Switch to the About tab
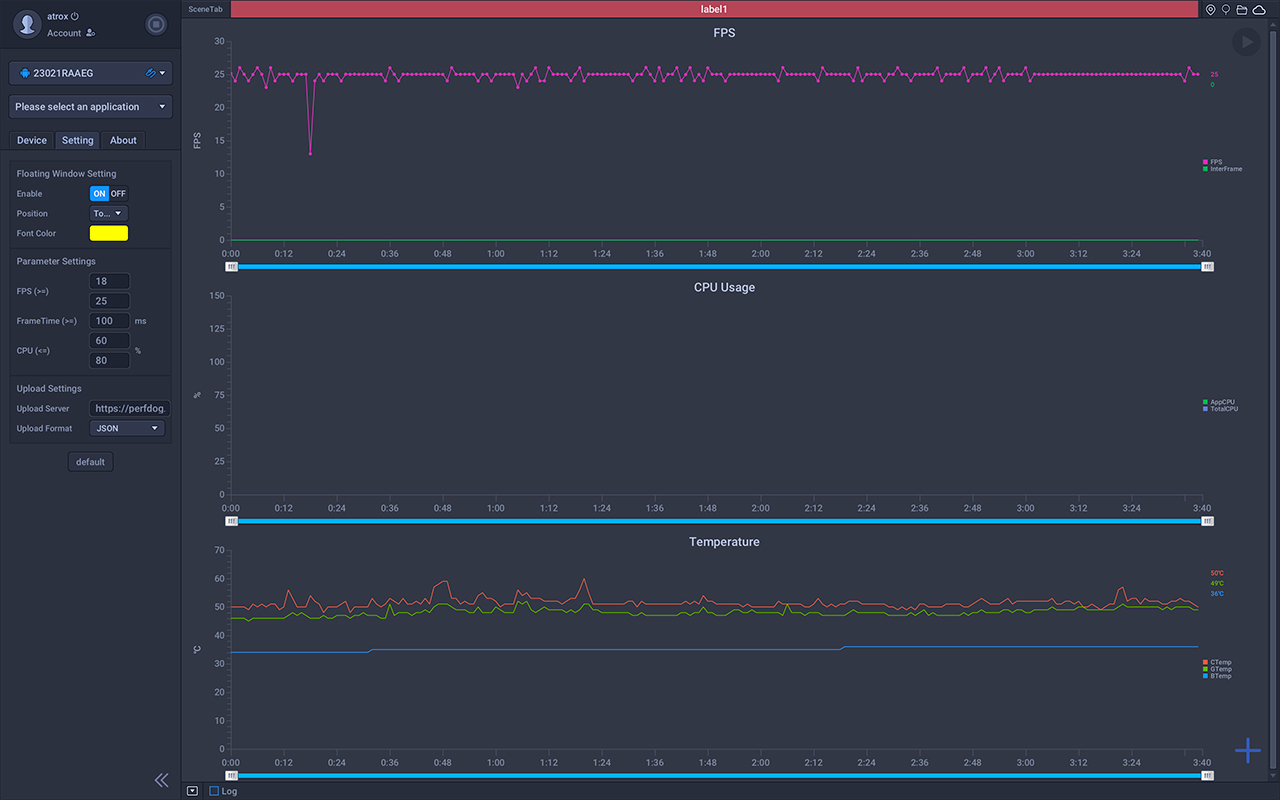This screenshot has width=1280, height=800. click(x=123, y=140)
